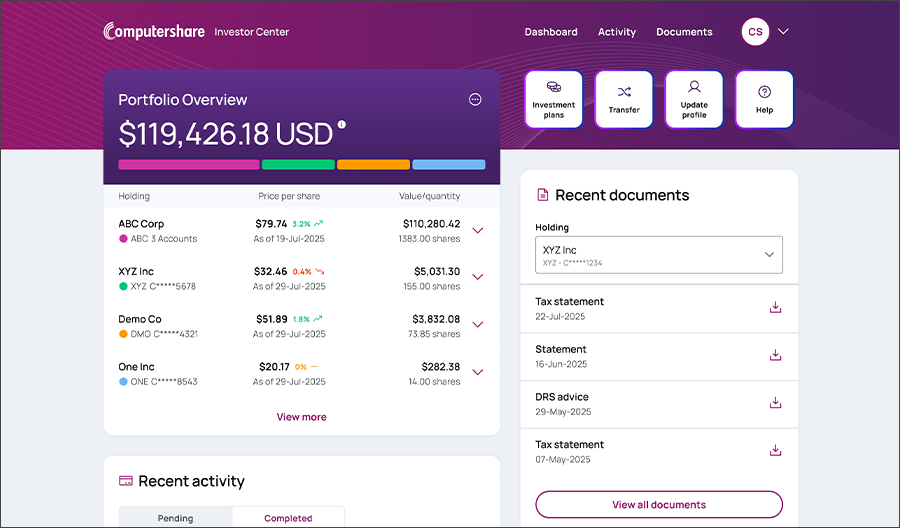Click the ABC 3 Accounts label
Viewport: 900px width, 528px height.
[164, 239]
